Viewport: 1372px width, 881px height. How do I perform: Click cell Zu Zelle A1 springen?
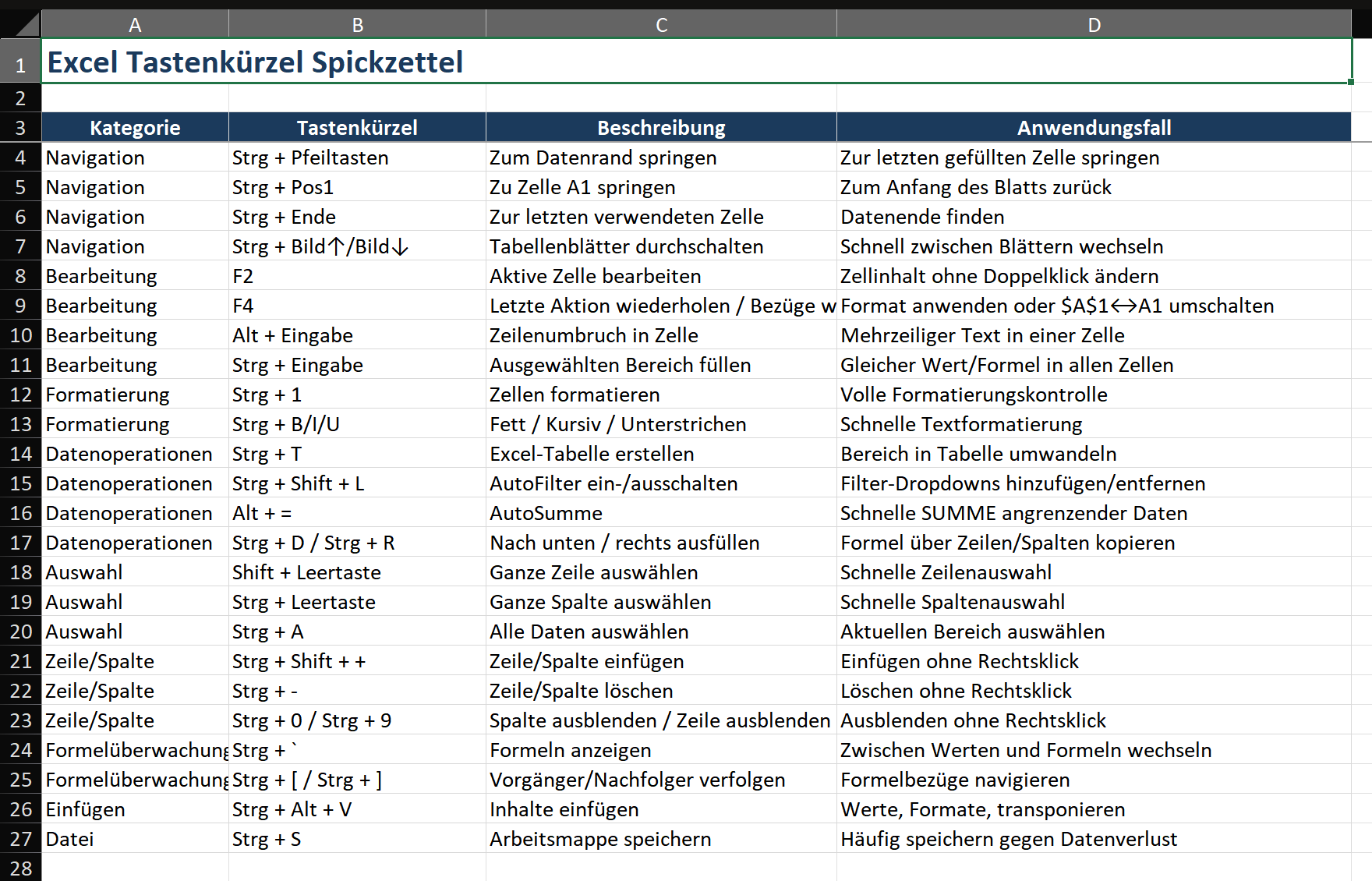(661, 187)
